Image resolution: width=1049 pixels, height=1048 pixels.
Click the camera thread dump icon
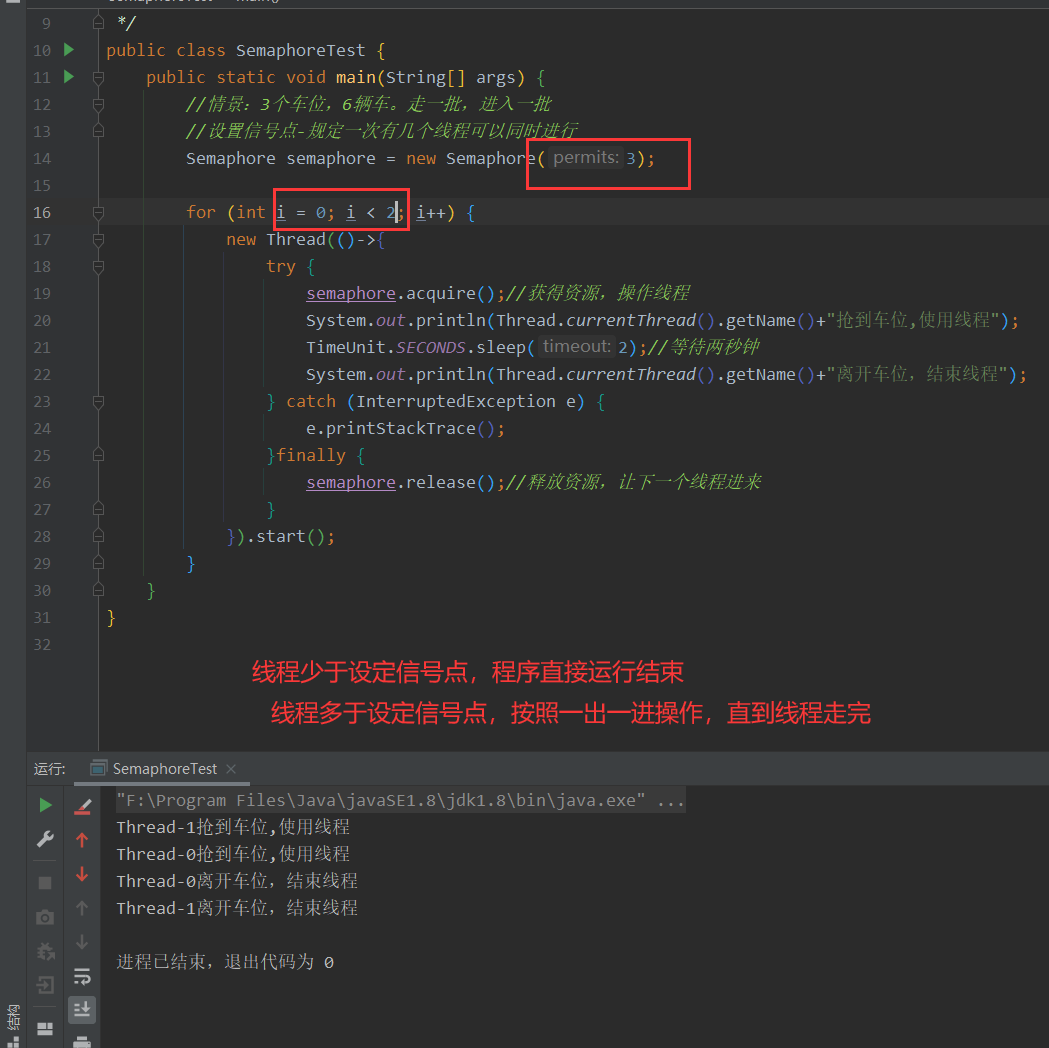45,917
